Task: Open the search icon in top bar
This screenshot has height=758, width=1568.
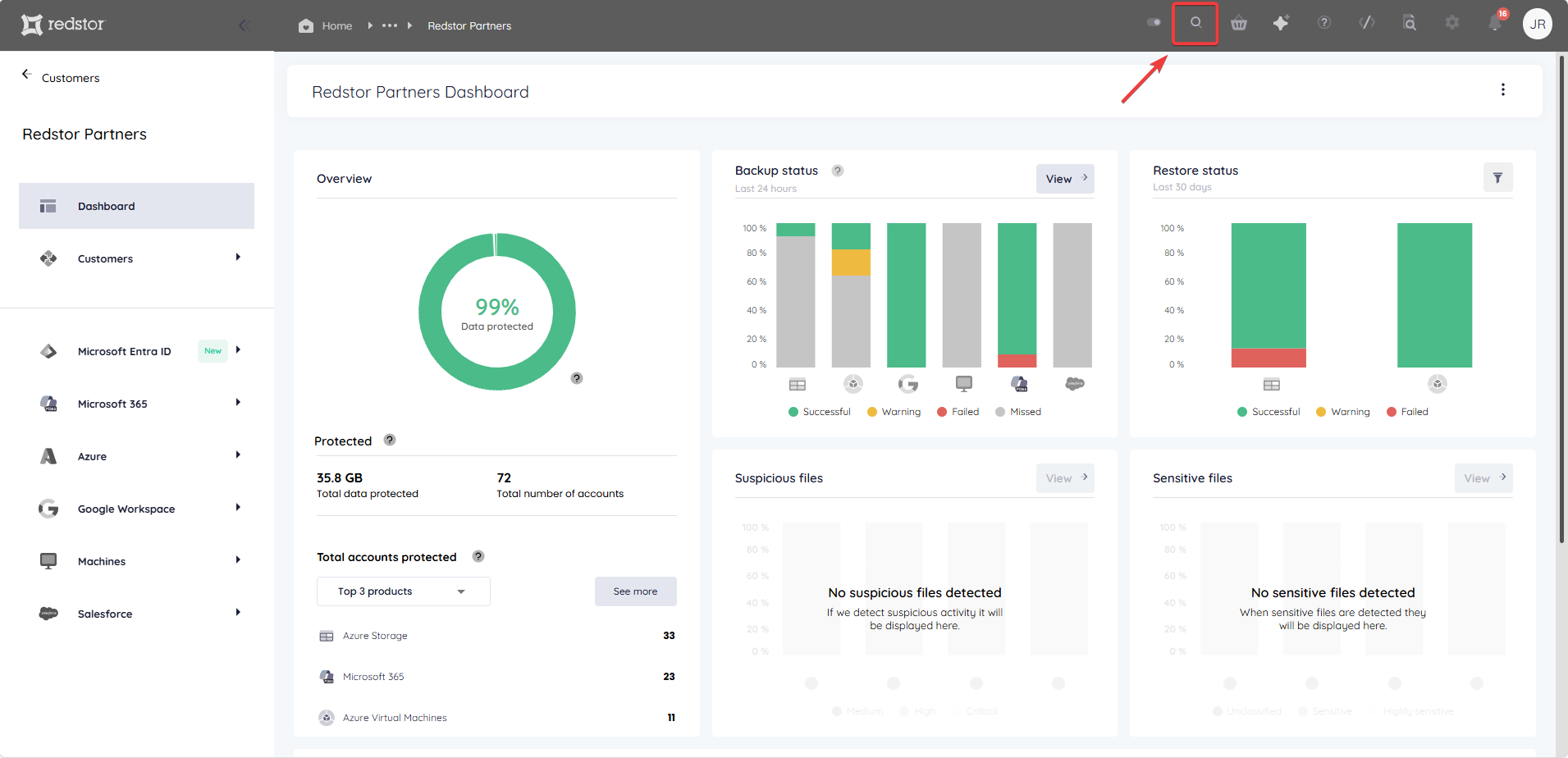Action: (x=1195, y=23)
